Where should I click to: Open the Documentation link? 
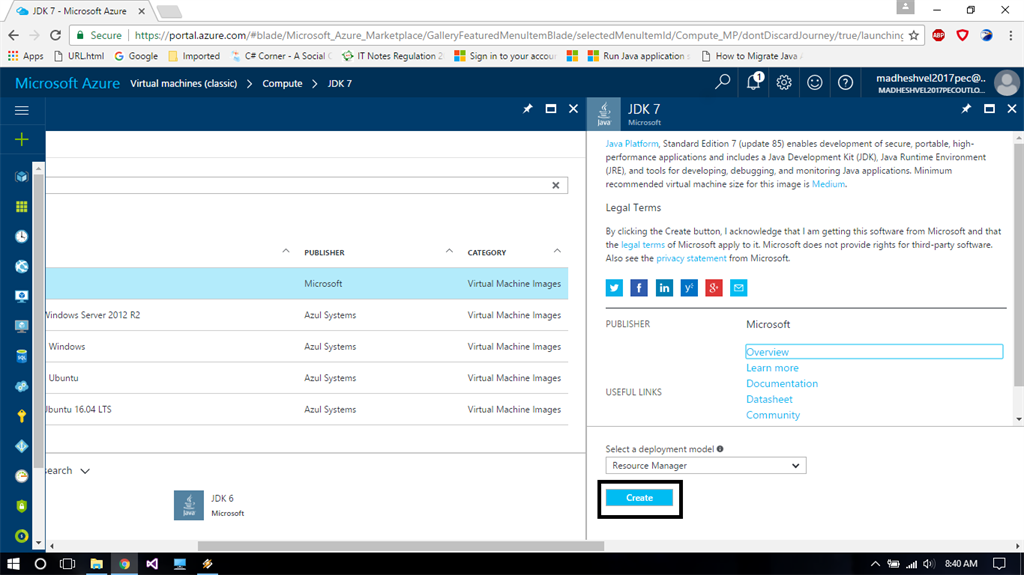pyautogui.click(x=782, y=384)
